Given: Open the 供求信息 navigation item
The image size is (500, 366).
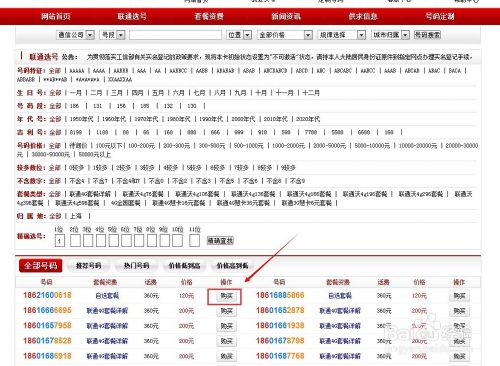Looking at the screenshot, I should (x=363, y=16).
